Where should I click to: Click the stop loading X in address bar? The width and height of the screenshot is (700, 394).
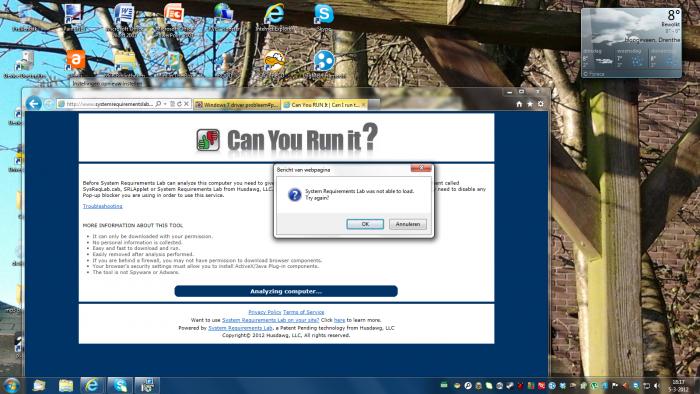(187, 104)
